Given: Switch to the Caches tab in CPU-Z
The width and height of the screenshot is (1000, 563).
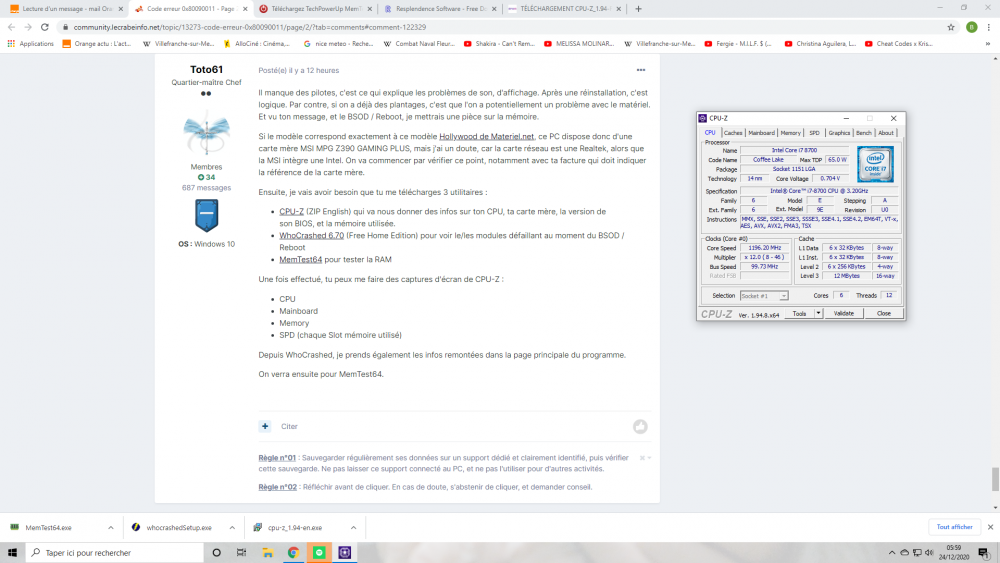Looking at the screenshot, I should click(733, 133).
